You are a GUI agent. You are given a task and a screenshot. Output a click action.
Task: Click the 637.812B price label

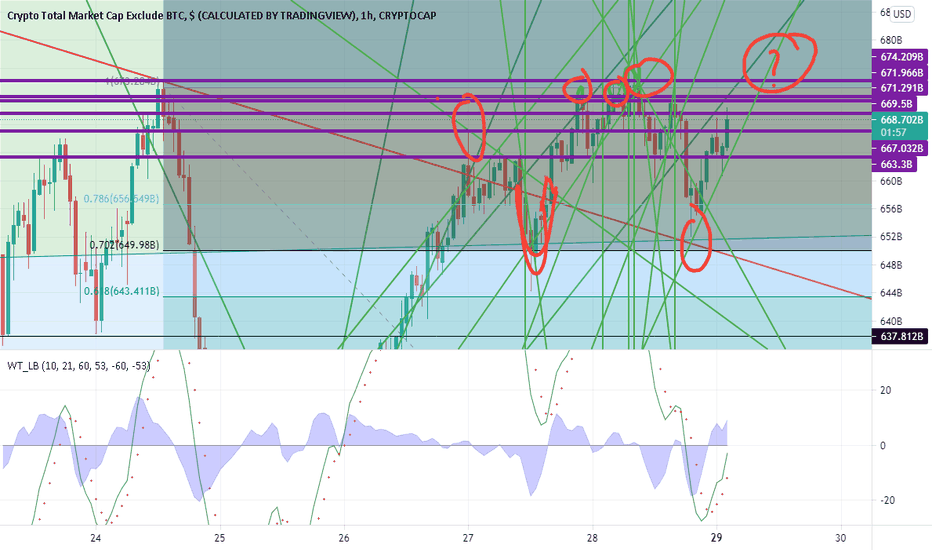pos(902,337)
